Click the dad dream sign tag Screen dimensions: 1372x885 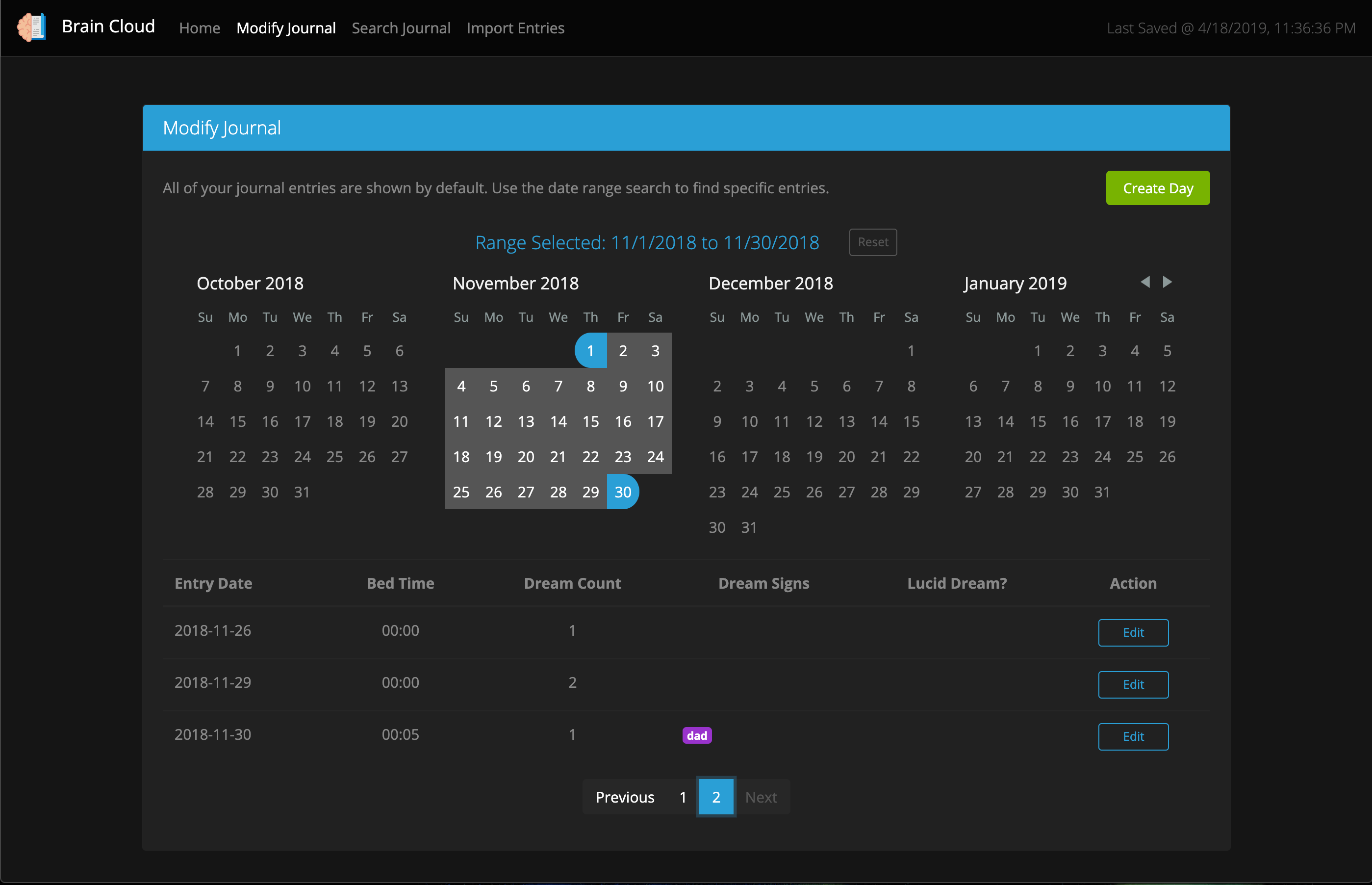pyautogui.click(x=697, y=735)
